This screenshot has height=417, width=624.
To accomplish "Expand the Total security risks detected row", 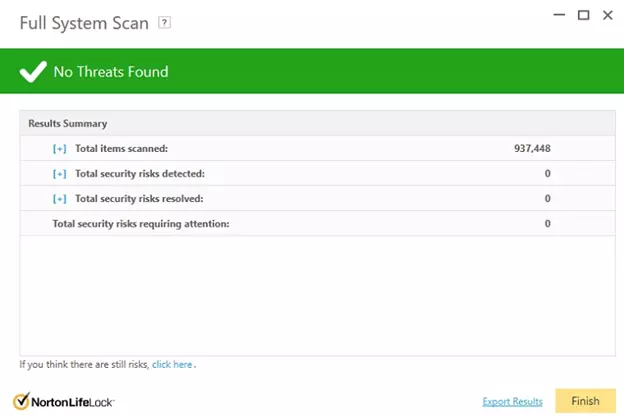I will click(x=60, y=174).
